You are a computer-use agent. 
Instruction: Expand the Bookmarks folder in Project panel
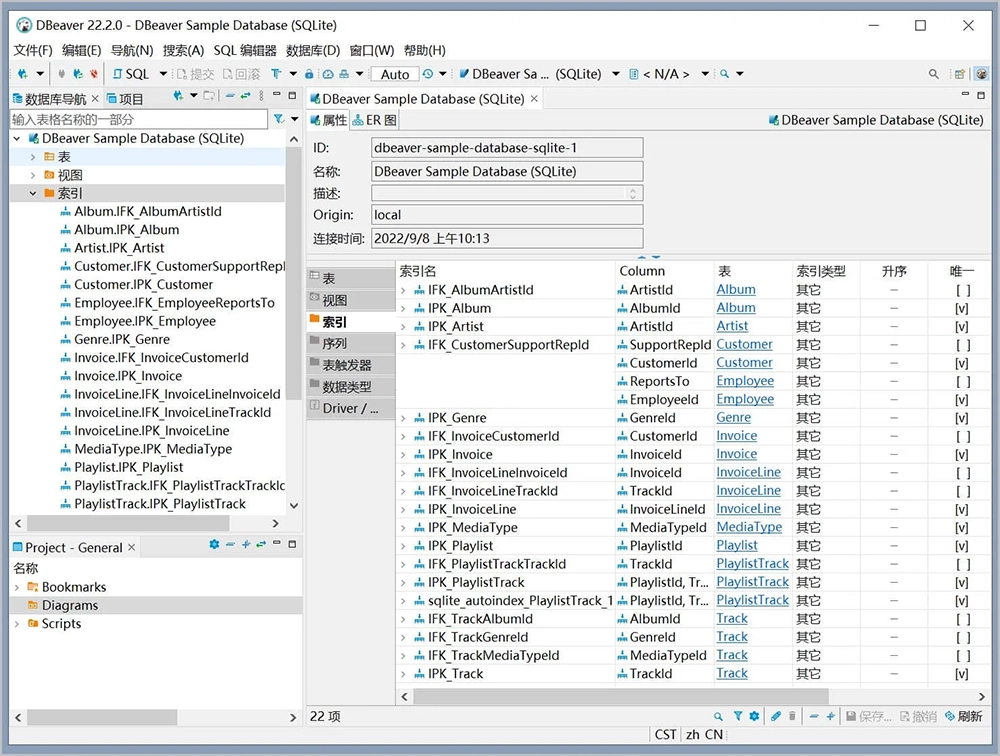[x=17, y=587]
